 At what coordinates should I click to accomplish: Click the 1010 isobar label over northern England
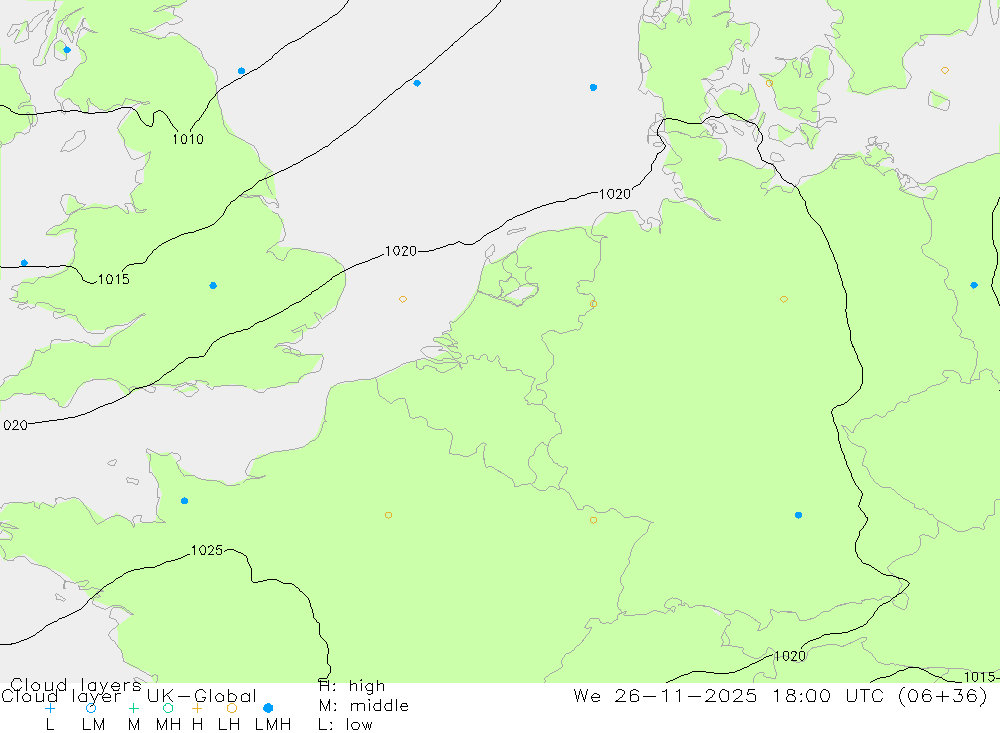coord(188,139)
